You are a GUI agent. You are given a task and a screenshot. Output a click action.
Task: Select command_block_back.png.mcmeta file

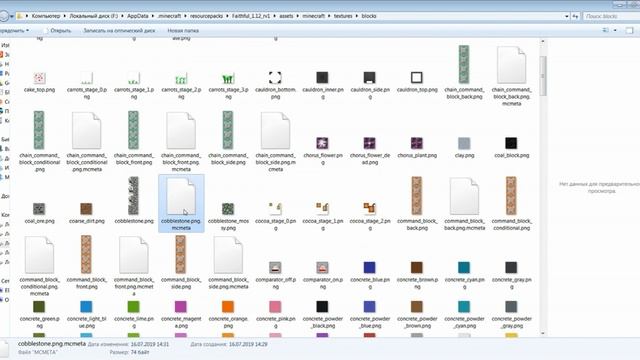tap(464, 196)
